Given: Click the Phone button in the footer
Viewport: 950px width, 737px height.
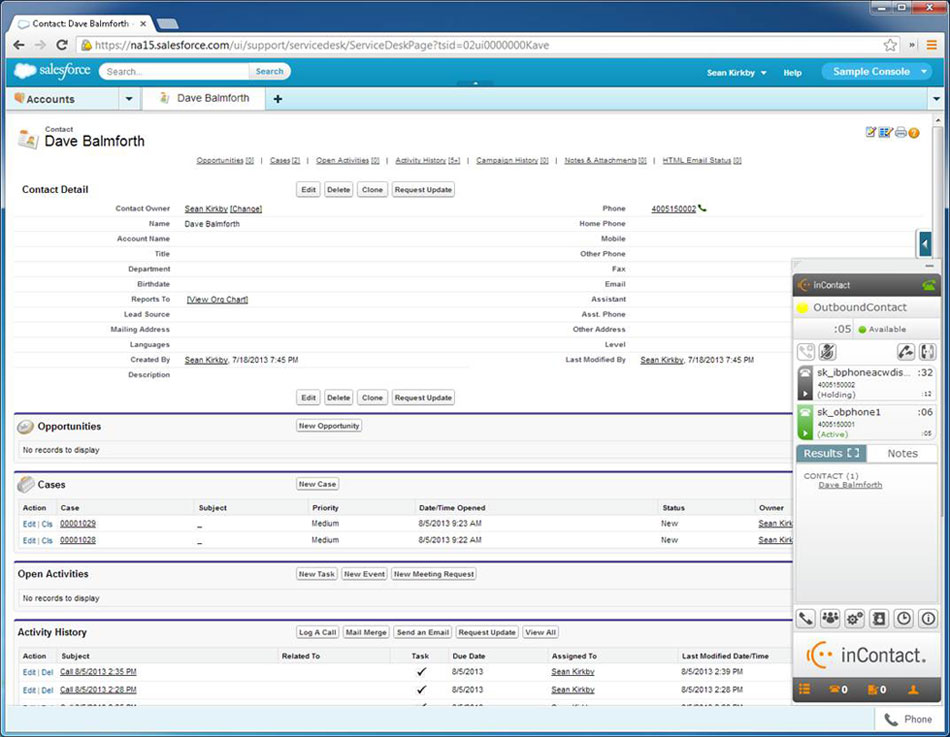Looking at the screenshot, I should pos(909,719).
